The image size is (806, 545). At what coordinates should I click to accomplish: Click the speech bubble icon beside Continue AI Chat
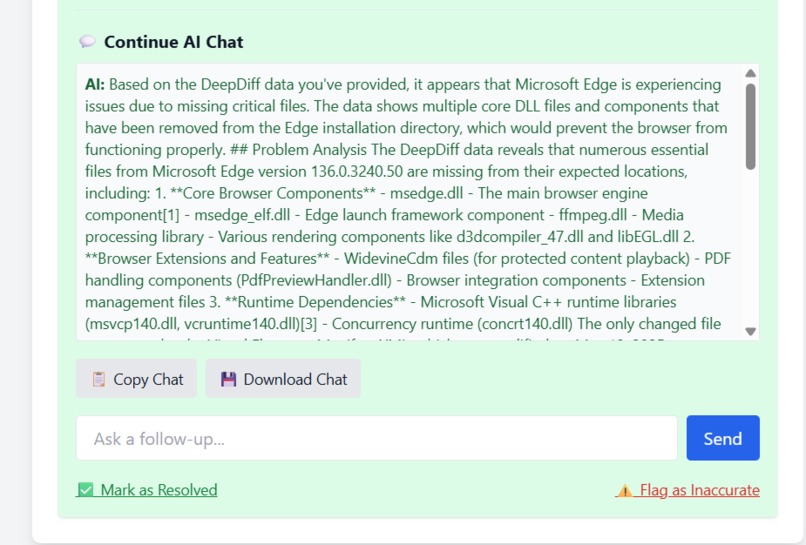87,42
